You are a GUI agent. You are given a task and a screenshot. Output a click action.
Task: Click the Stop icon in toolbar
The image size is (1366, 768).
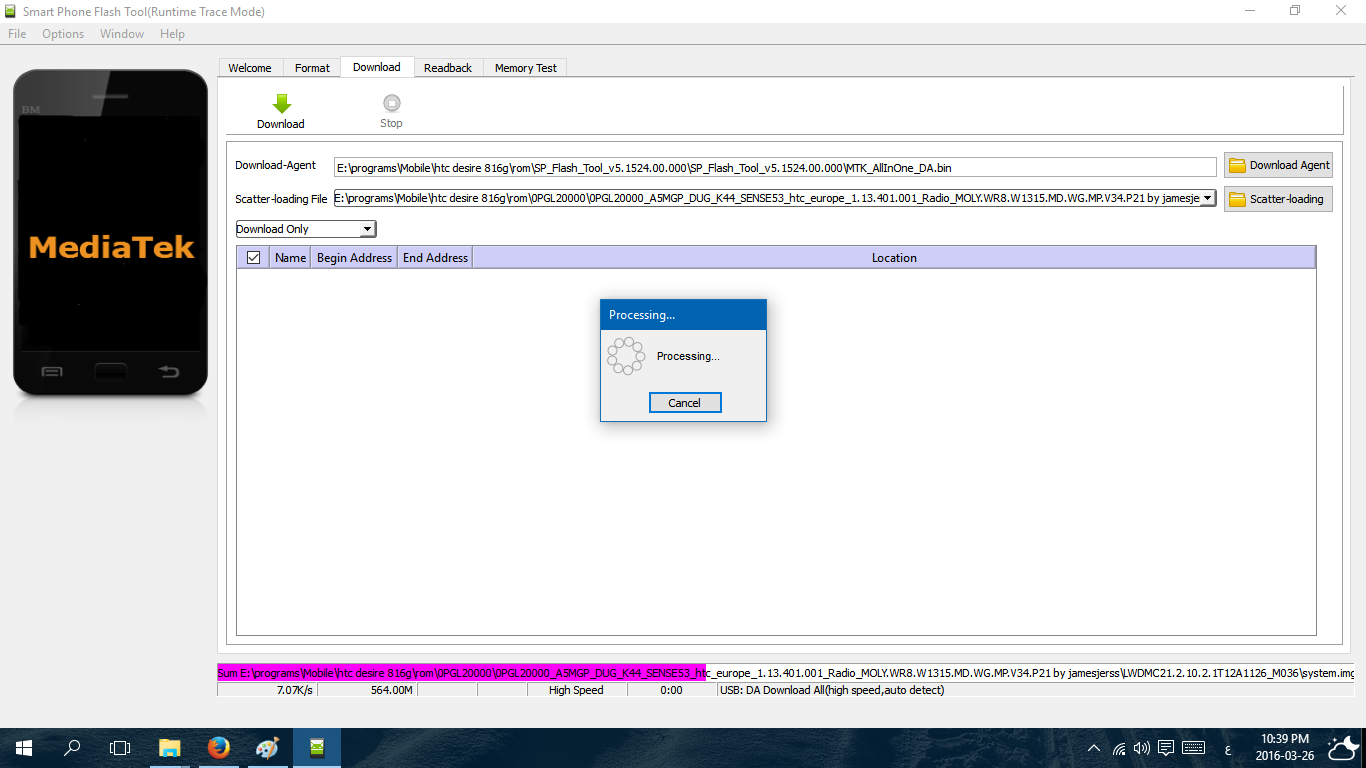(x=391, y=103)
